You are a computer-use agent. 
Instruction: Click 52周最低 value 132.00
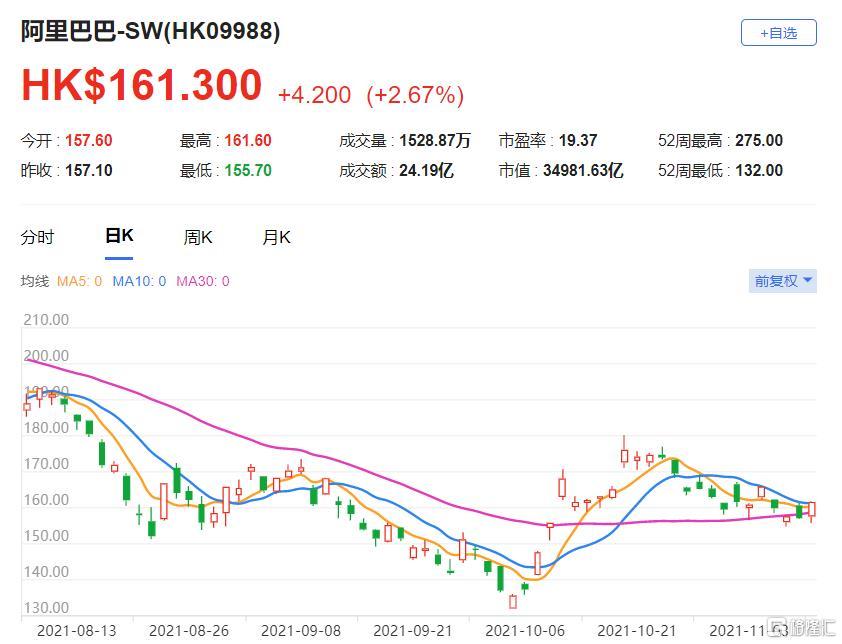coord(759,171)
